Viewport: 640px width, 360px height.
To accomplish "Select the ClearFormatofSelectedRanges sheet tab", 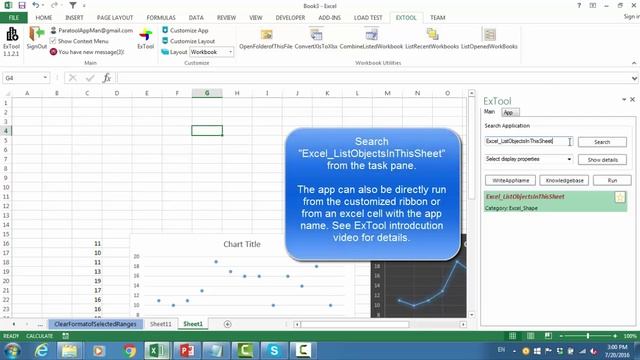I will point(96,324).
